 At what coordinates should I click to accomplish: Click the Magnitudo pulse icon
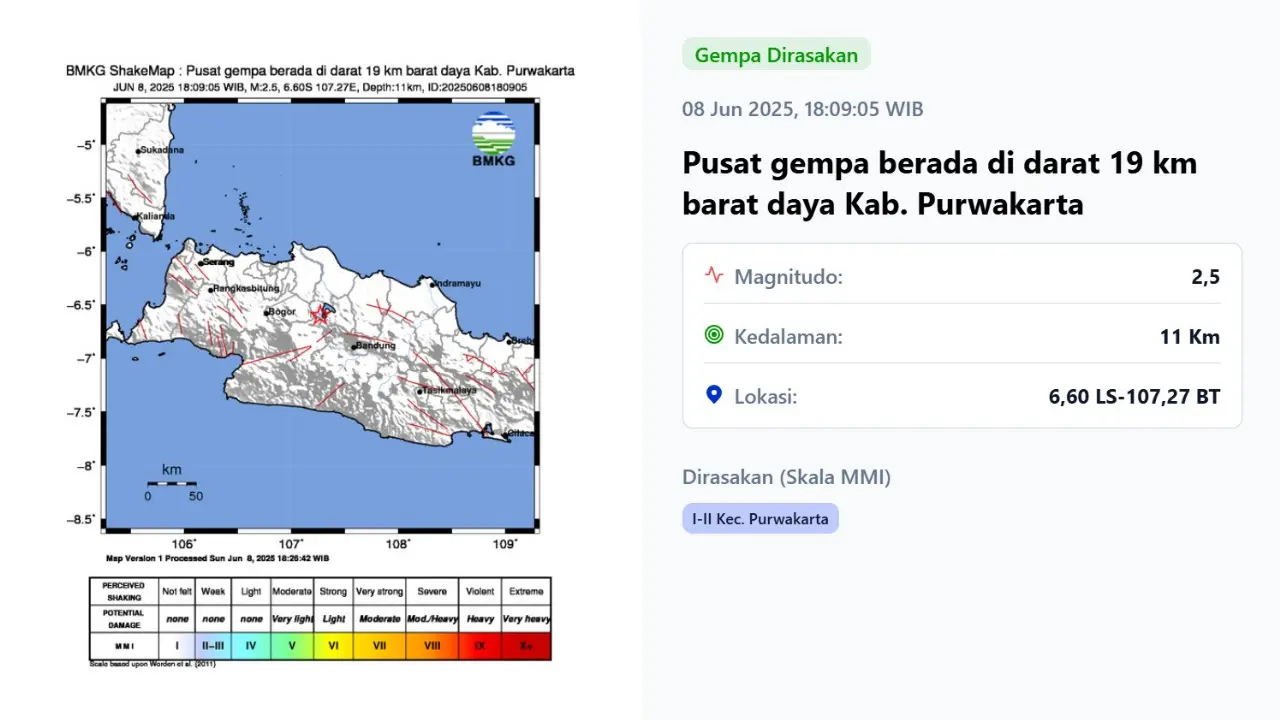[x=713, y=274]
